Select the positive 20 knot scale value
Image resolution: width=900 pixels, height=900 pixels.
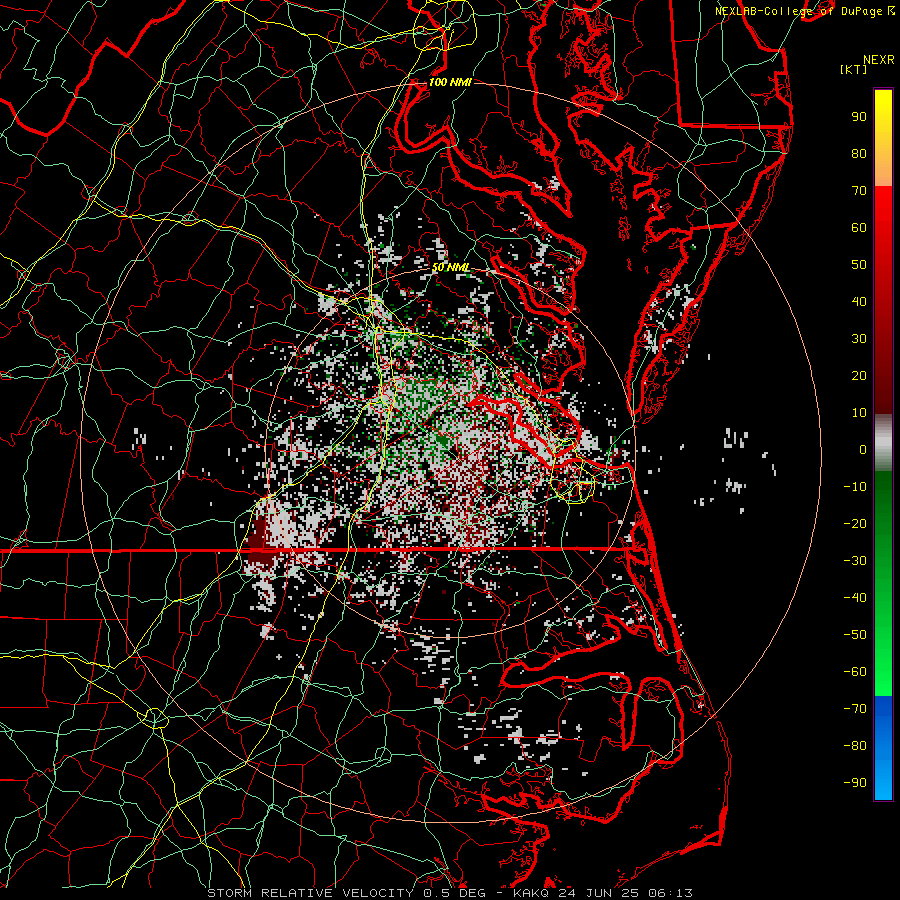859,376
